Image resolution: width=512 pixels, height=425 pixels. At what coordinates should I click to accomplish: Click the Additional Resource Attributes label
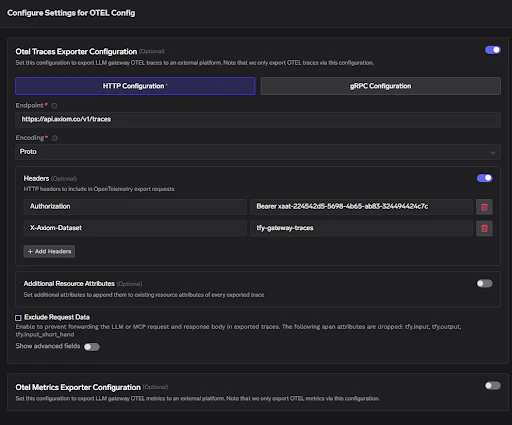coord(69,284)
